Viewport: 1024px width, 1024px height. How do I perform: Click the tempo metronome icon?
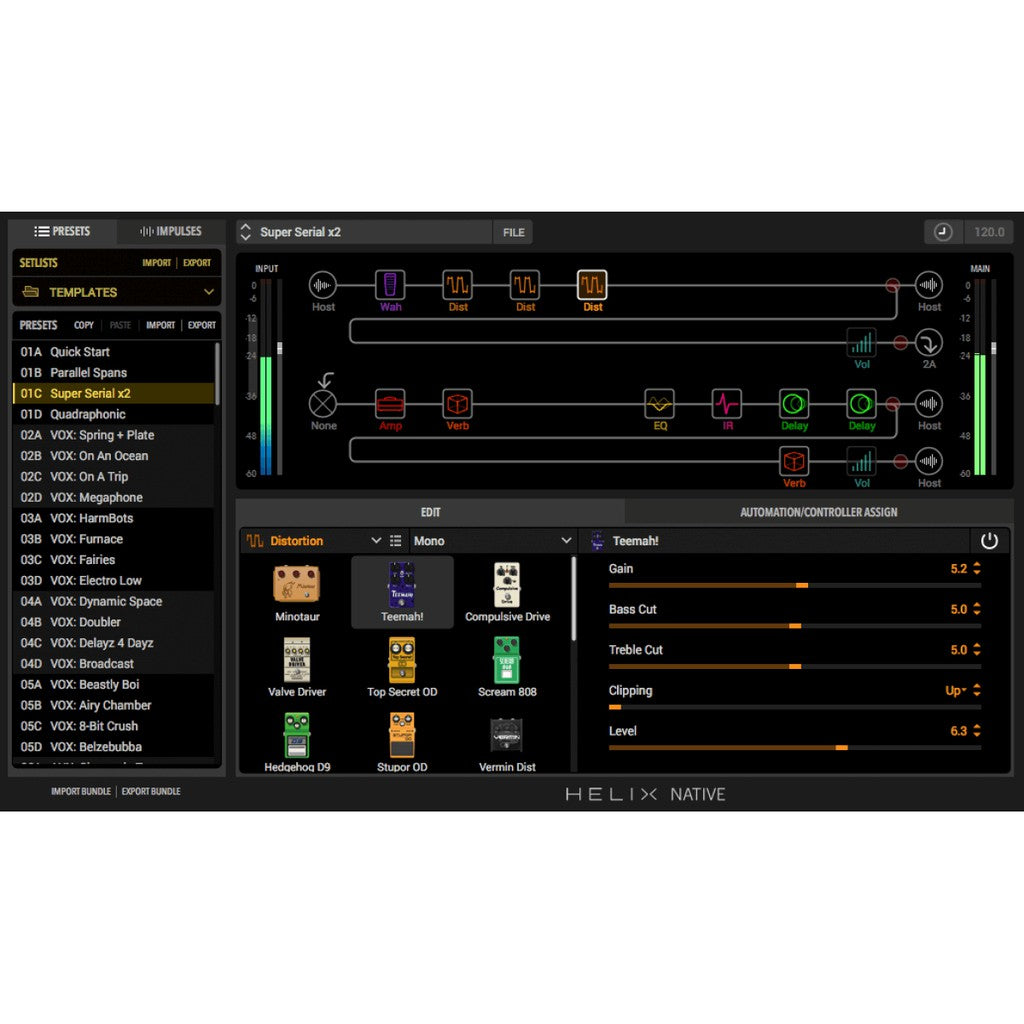pos(941,231)
